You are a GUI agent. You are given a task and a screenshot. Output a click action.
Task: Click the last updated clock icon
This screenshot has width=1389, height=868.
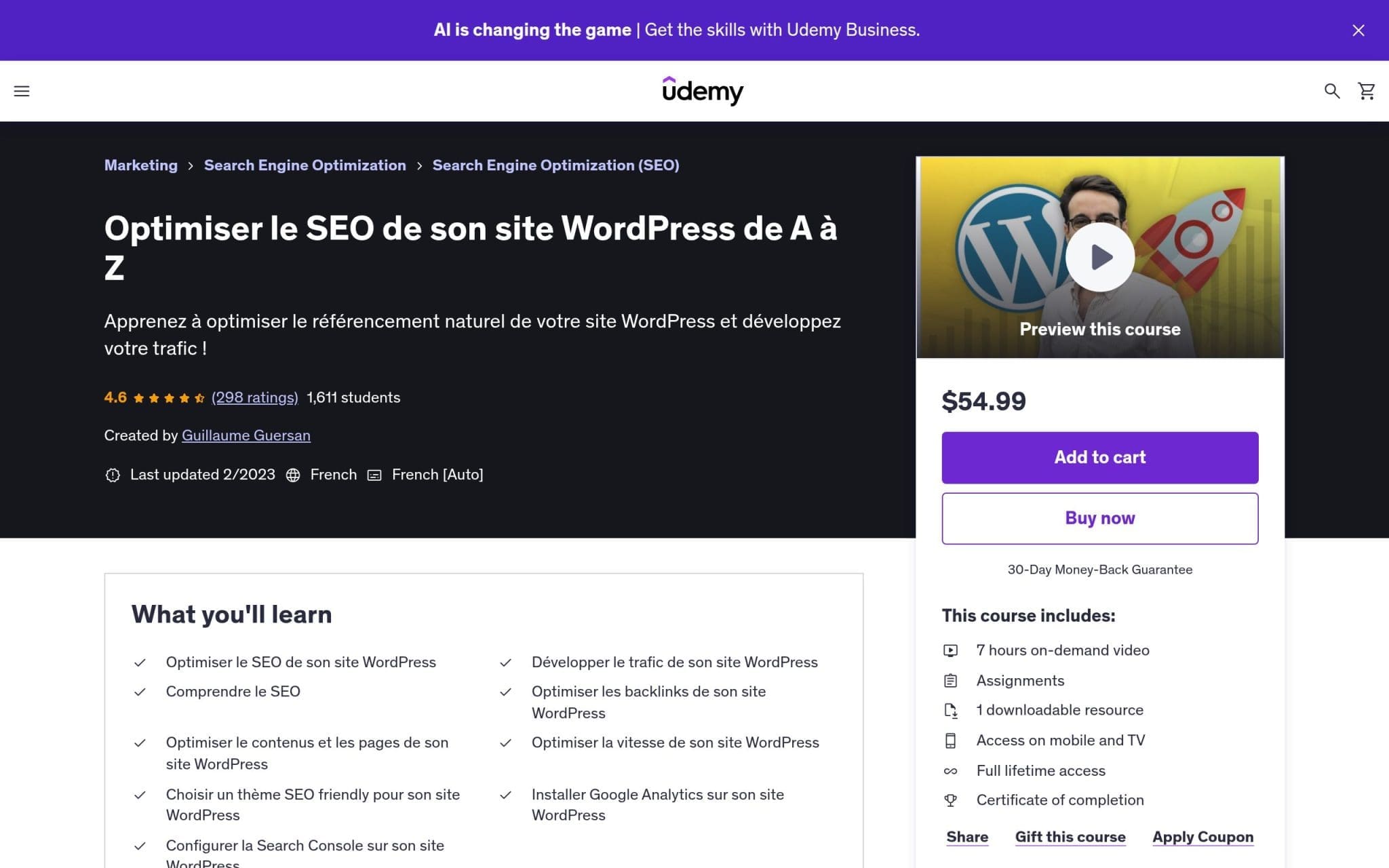click(113, 475)
